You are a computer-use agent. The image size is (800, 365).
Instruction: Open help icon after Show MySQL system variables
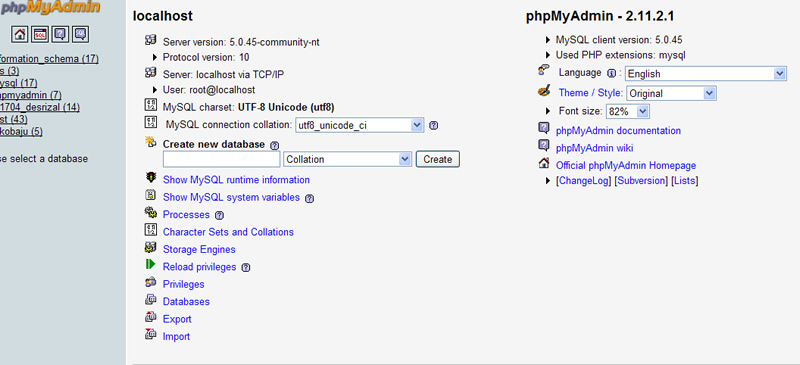[x=309, y=199]
